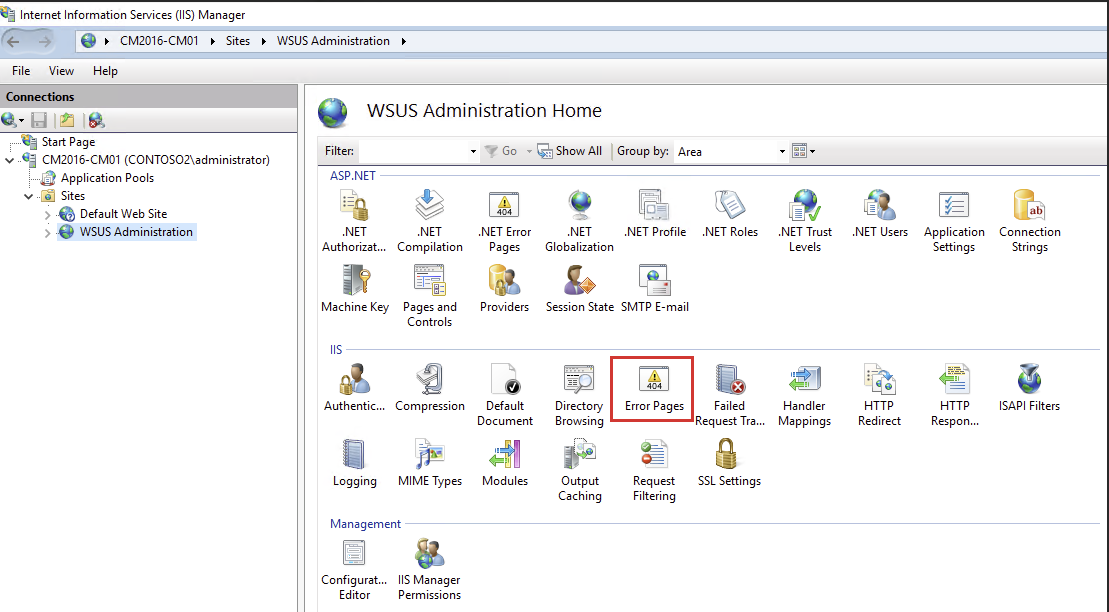The width and height of the screenshot is (1109, 612).
Task: Open Default Document feature
Action: [x=504, y=396]
